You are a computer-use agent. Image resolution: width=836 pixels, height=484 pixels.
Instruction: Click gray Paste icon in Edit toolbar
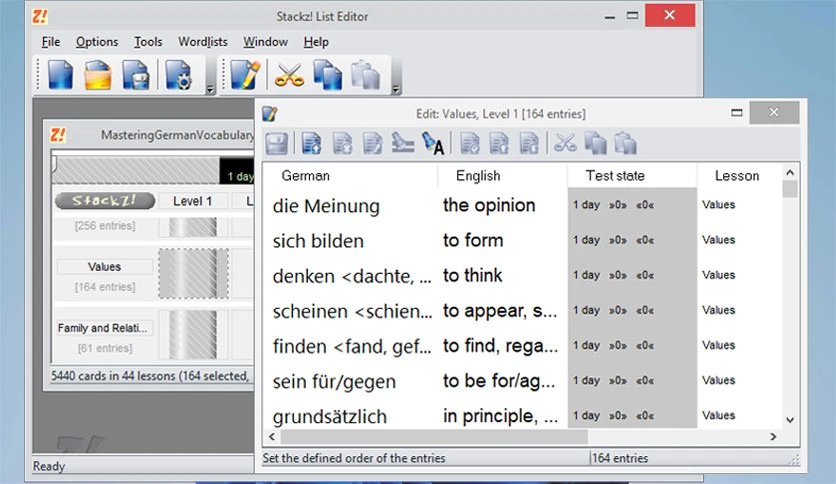625,143
